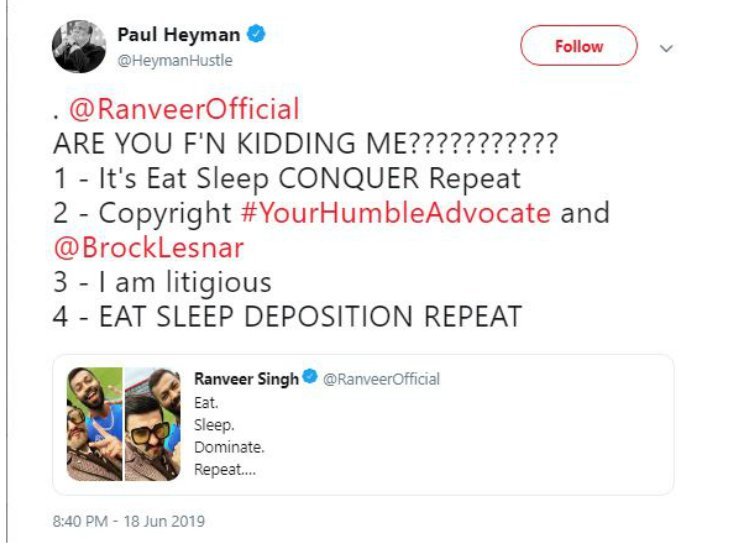This screenshot has width=730, height=548.
Task: Click the 8:40 PM - 18 Jun 2019 timestamp
Action: point(128,522)
